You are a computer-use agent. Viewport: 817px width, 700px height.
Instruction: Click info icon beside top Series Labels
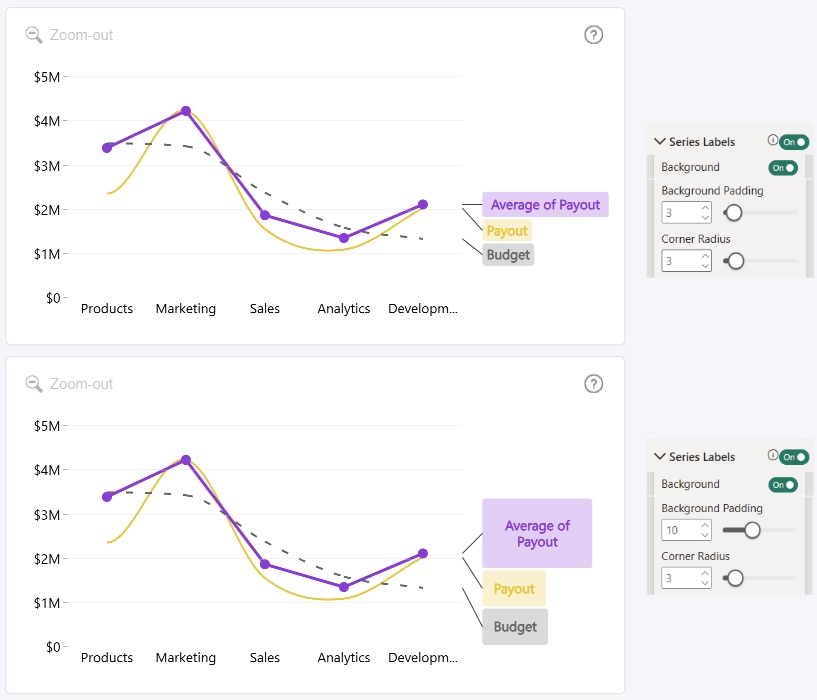(x=773, y=140)
